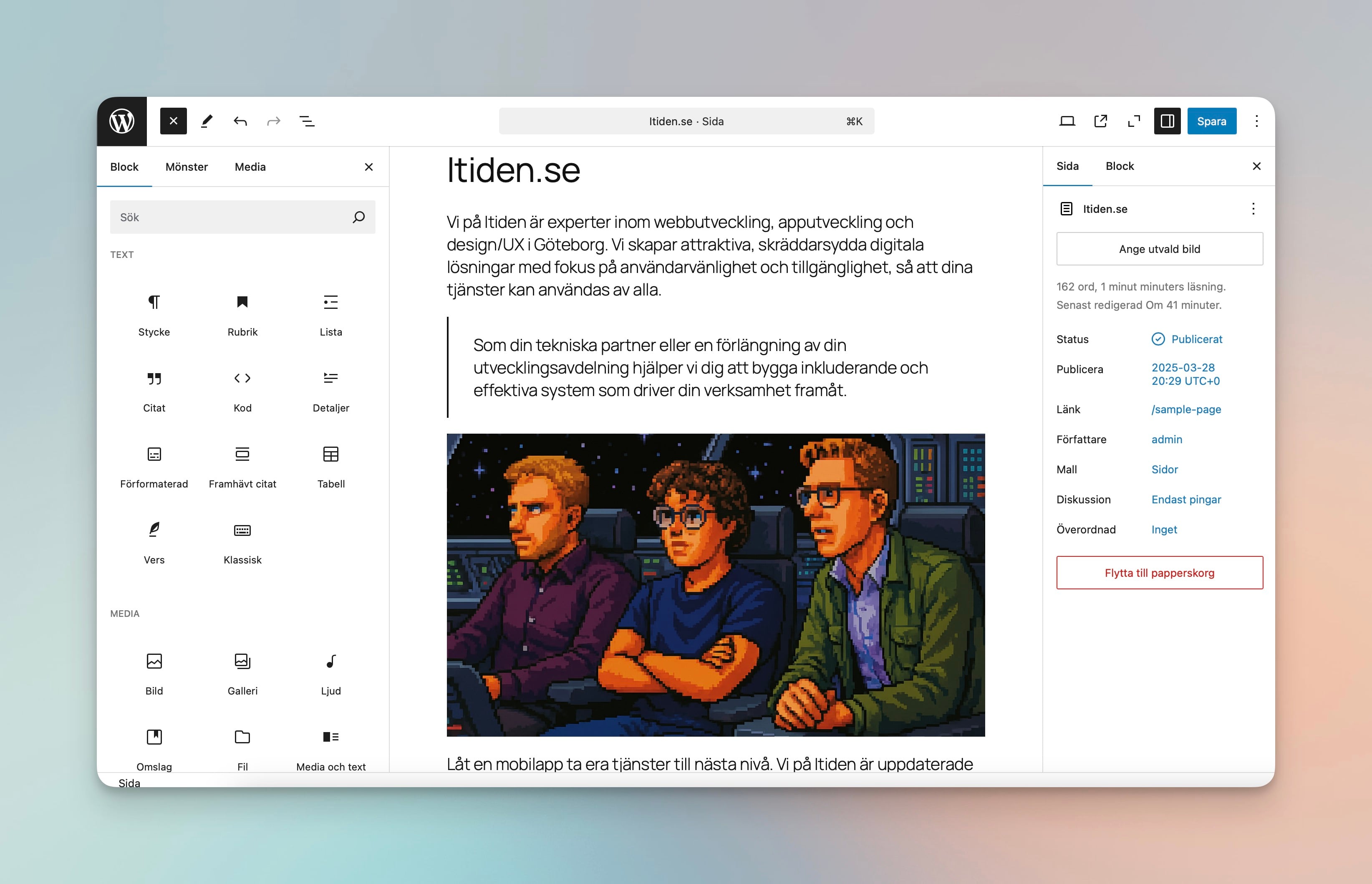Viewport: 1372px width, 884px height.
Task: Switch the editing tool mode pencil
Action: [207, 121]
